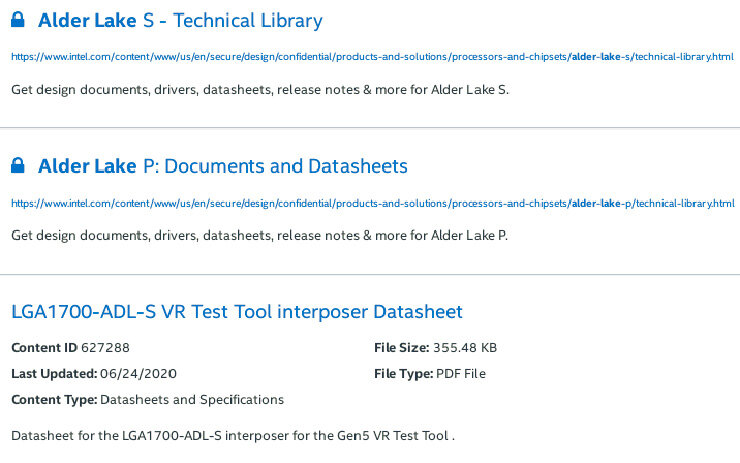
Task: Click the Last Updated label
Action: tap(54, 374)
